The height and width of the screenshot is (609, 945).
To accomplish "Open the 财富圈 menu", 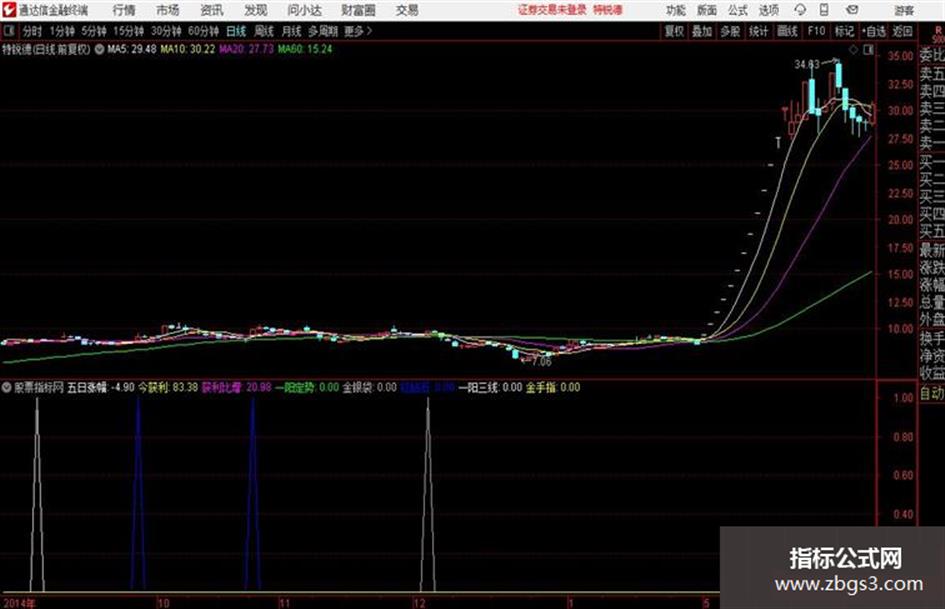I will 358,10.
